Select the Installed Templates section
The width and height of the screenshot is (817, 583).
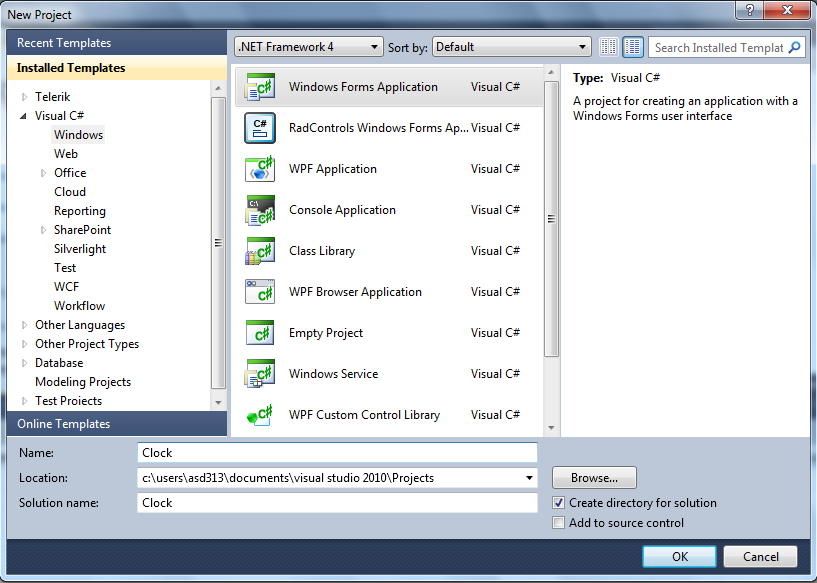[117, 68]
